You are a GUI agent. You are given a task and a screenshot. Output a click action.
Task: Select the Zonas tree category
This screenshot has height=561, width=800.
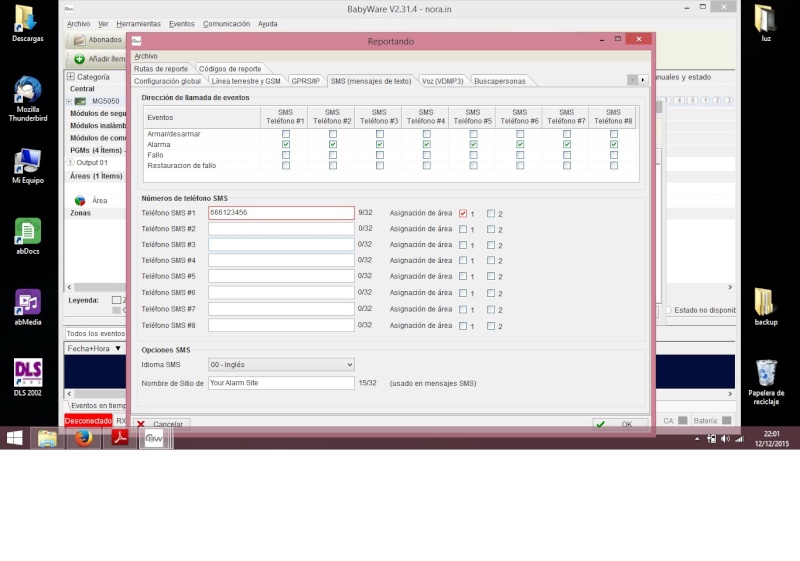coord(80,213)
